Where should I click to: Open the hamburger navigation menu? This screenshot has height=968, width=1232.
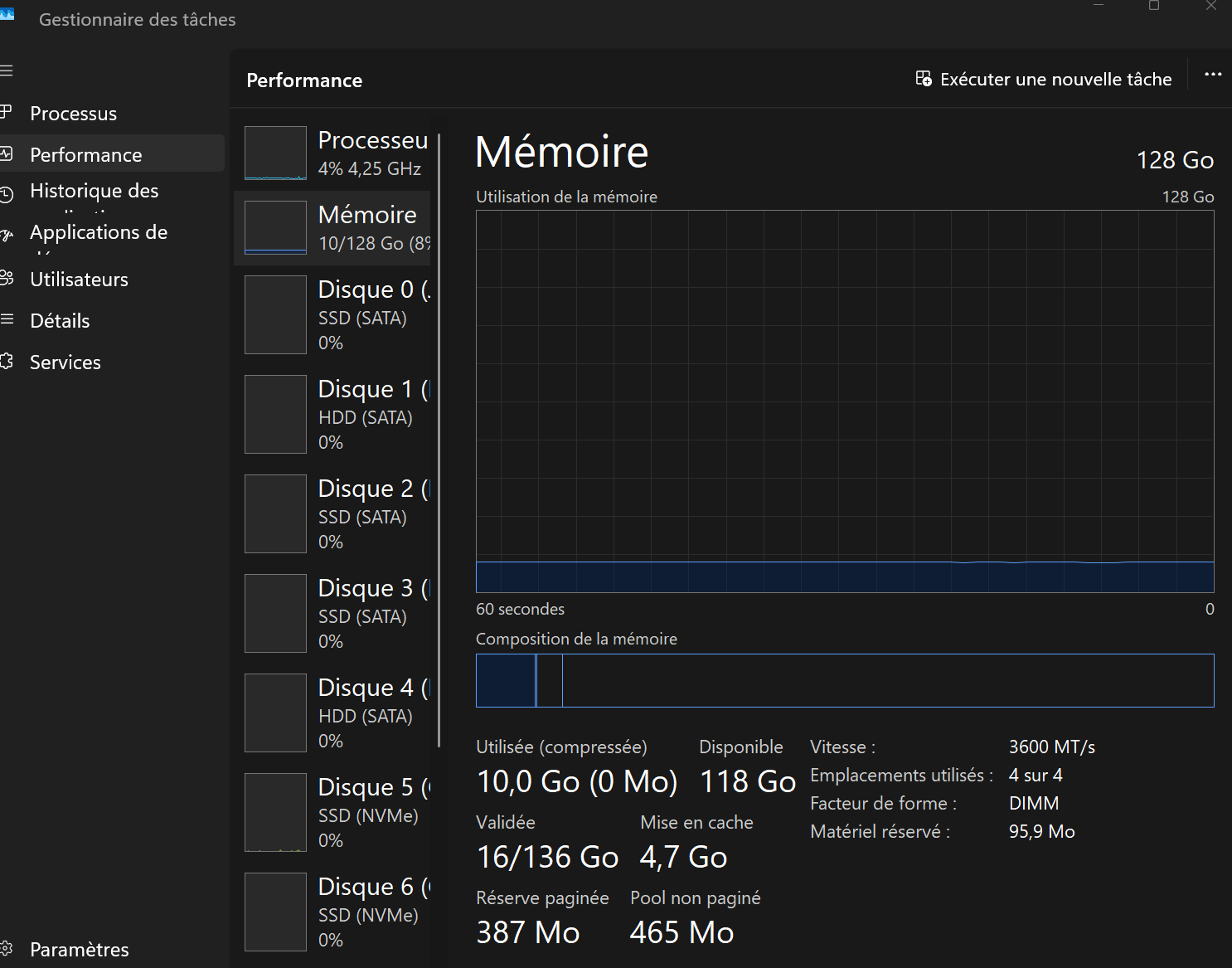coord(7,71)
